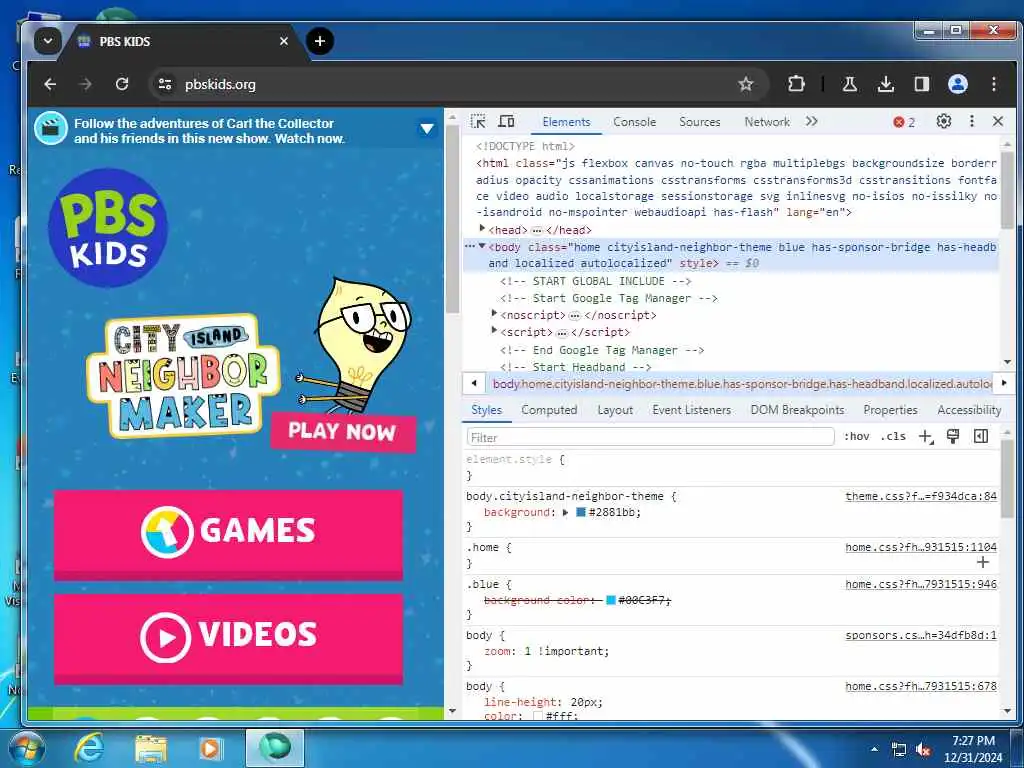Open the Styles pane tab
This screenshot has width=1024, height=768.
click(x=487, y=410)
